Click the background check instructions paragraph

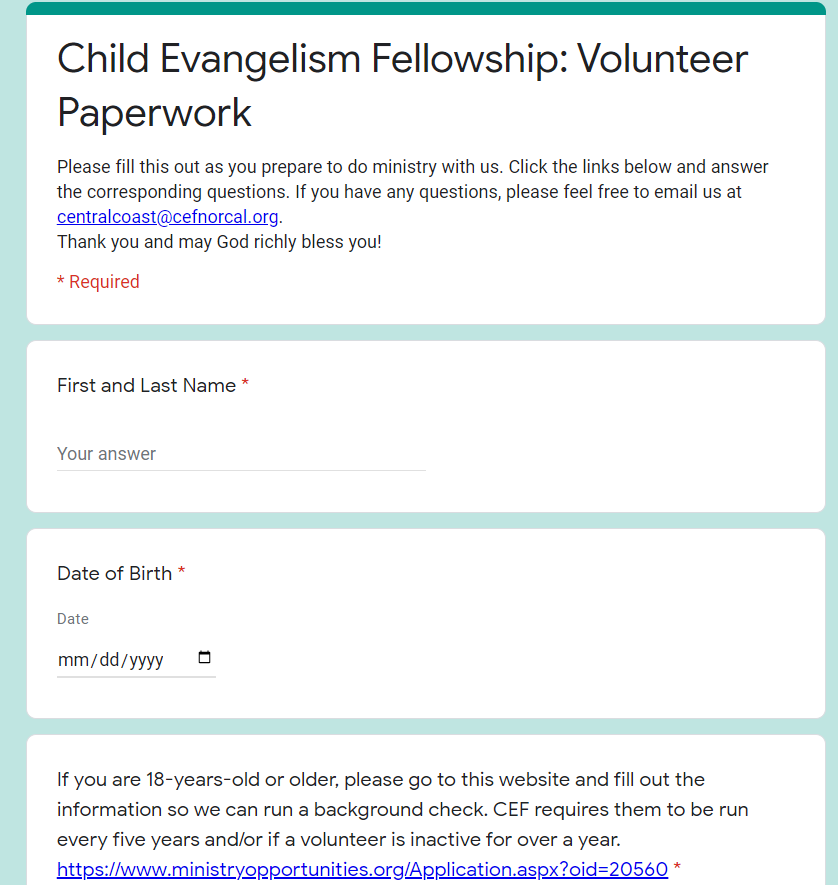[402, 808]
